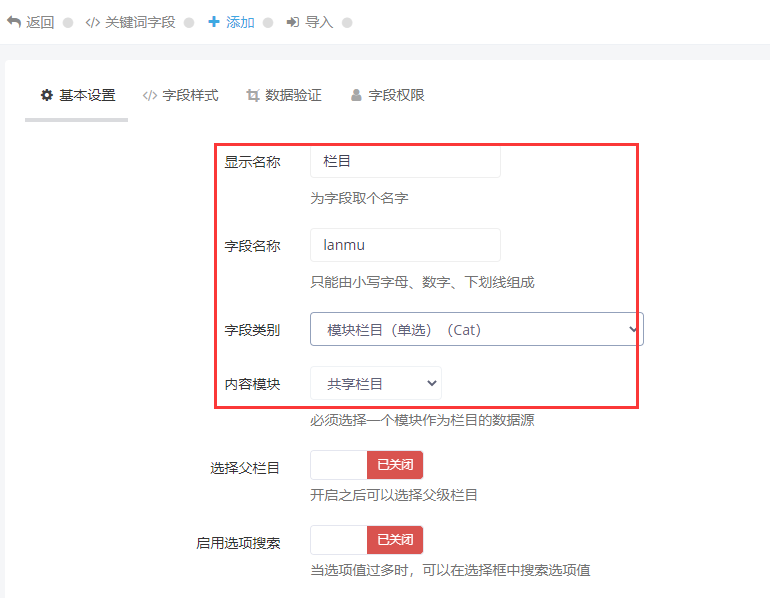
Task: Click the user icon on 字段权限 tab
Action: (356, 95)
